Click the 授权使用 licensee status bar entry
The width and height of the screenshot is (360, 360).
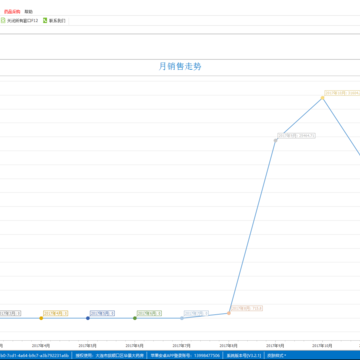[109, 356]
